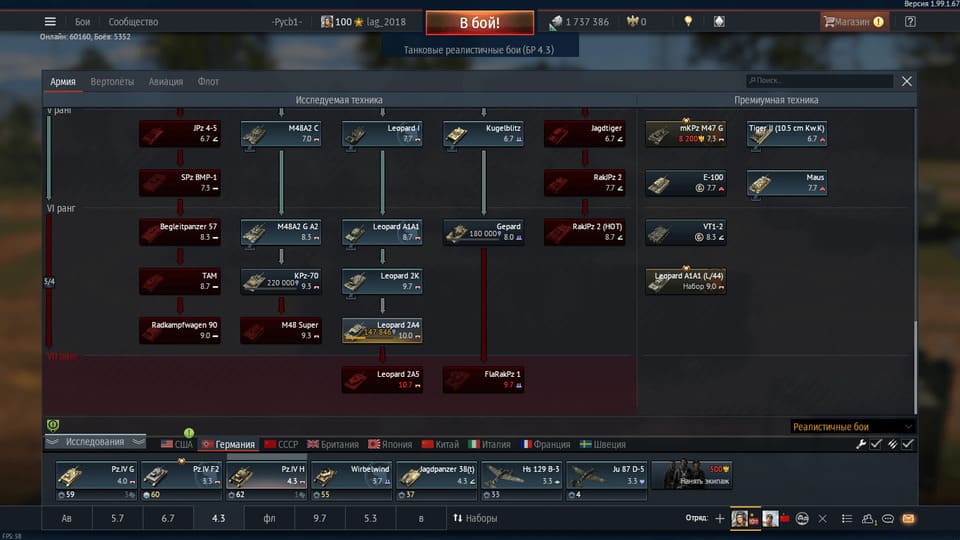Image resolution: width=960 pixels, height=540 pixels.
Task: Select the Германия nation tab
Action: coord(228,444)
